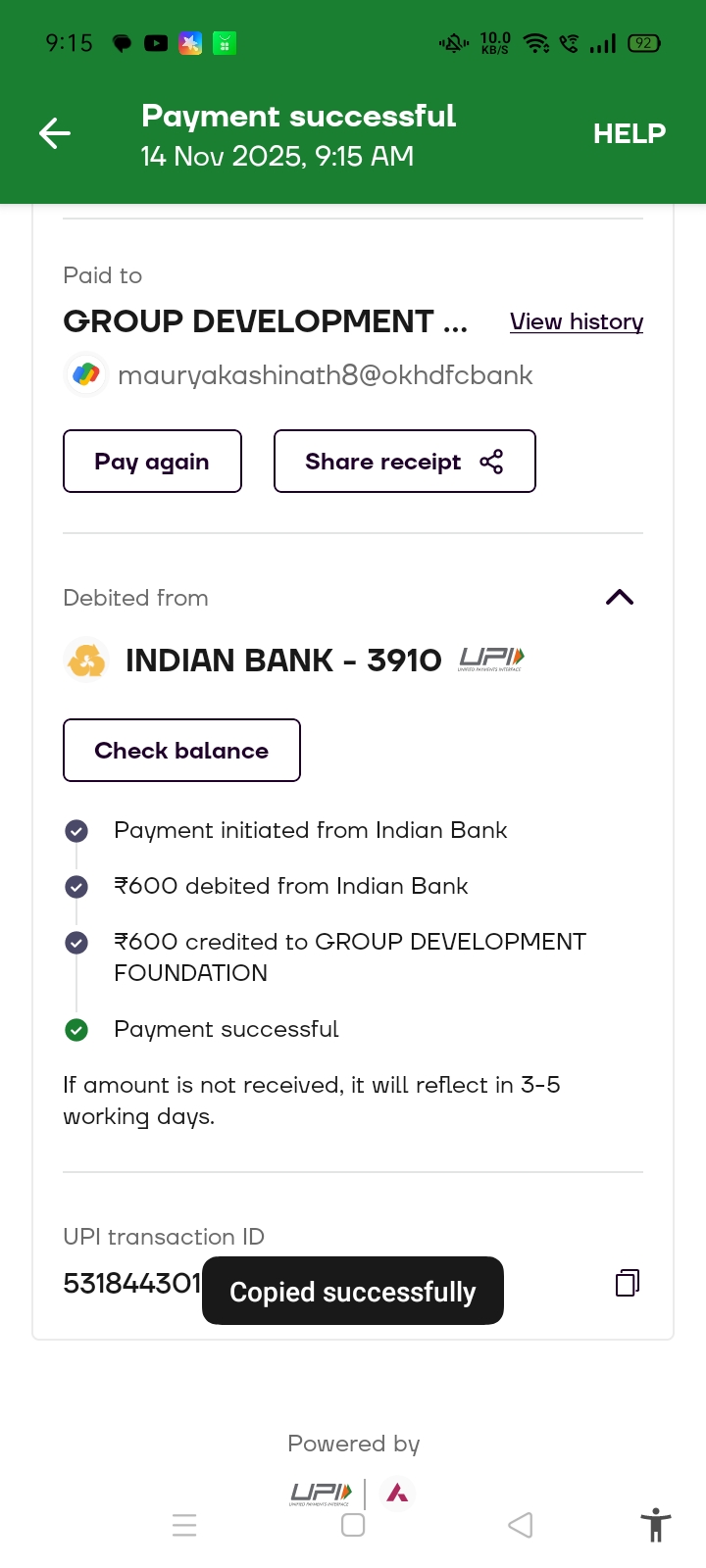Tap the Share receipt button
The height and width of the screenshot is (1568, 706).
[404, 462]
